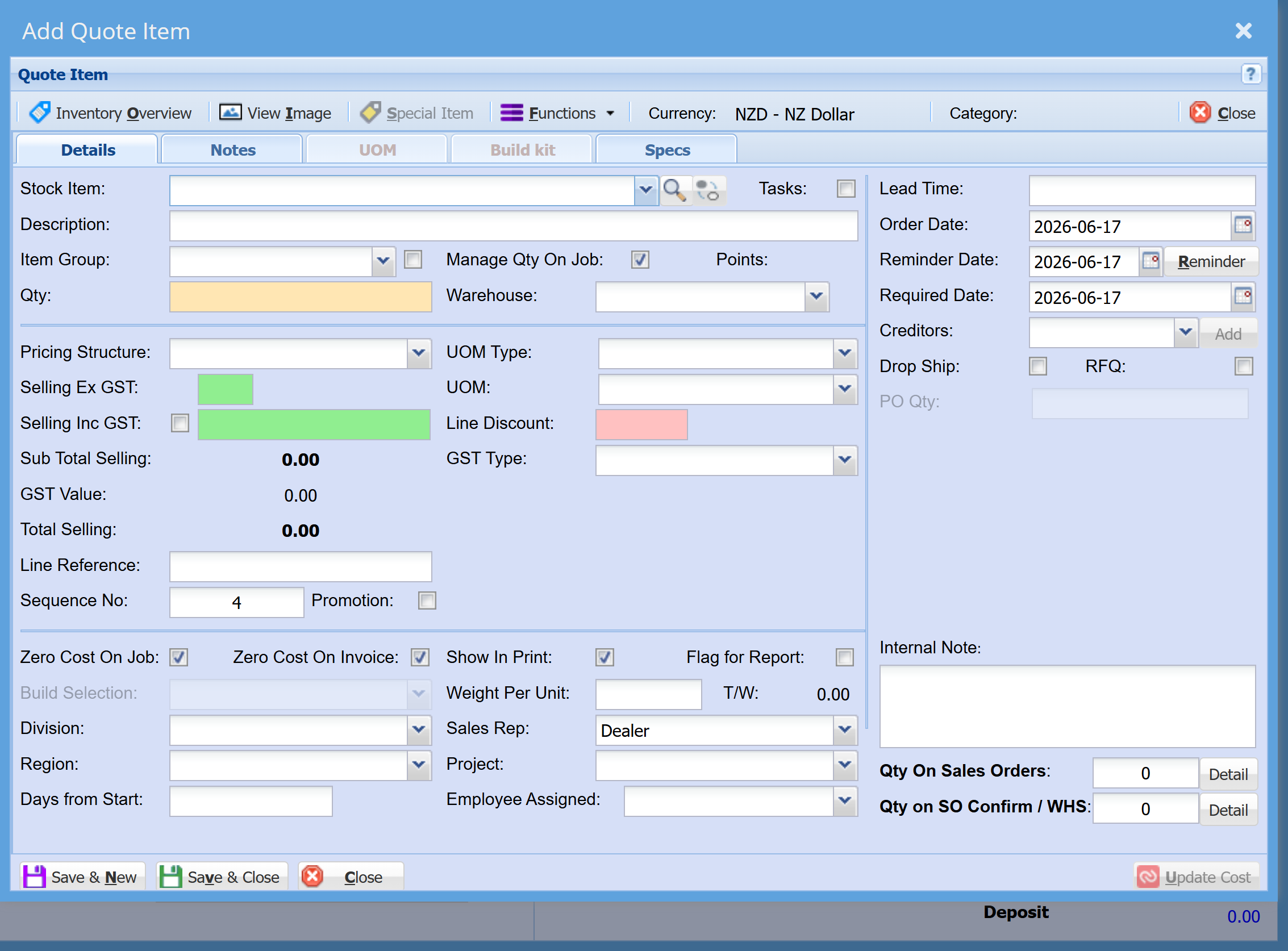Expand the Warehouse dropdown
Screen dimensions: 1288x951
[816, 297]
